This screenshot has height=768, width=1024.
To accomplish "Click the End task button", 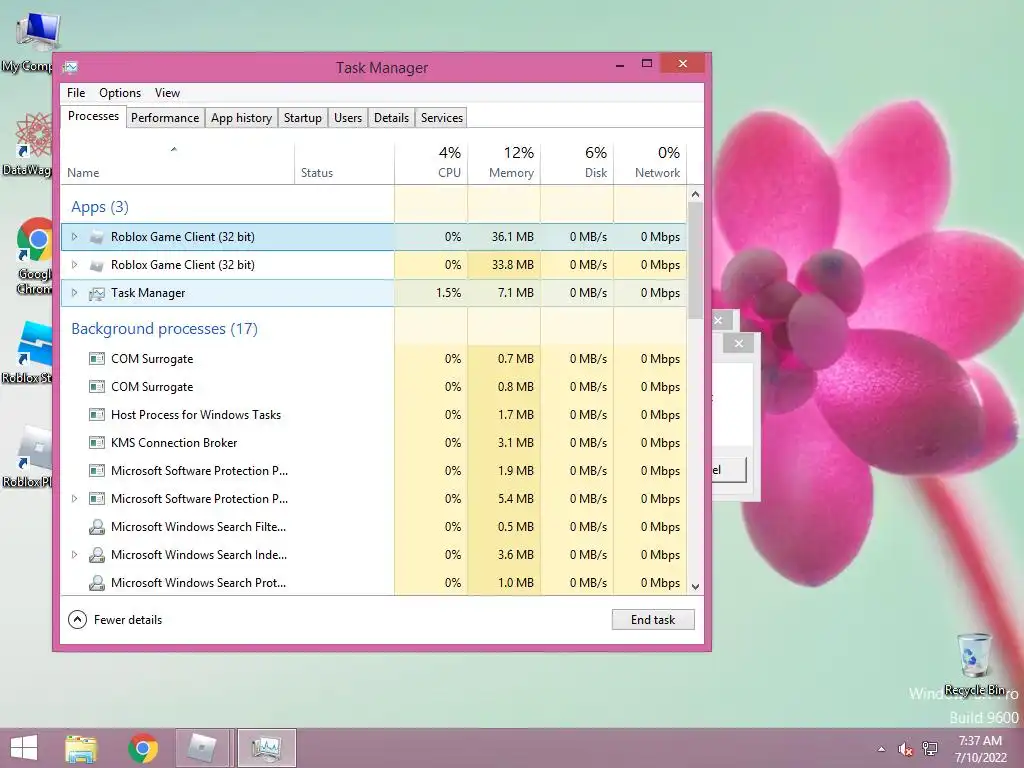I will pos(653,620).
